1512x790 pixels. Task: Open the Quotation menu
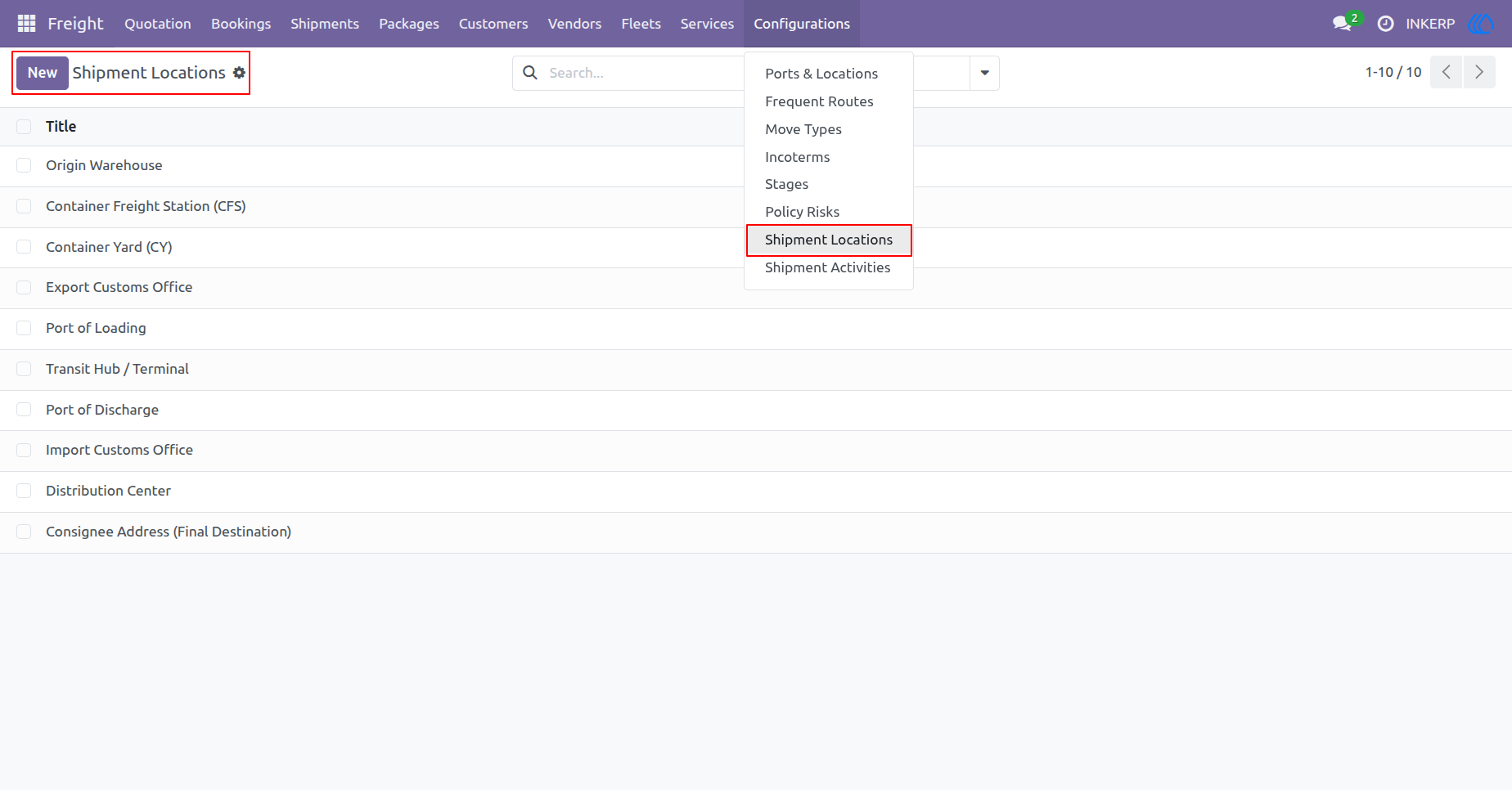pos(158,24)
